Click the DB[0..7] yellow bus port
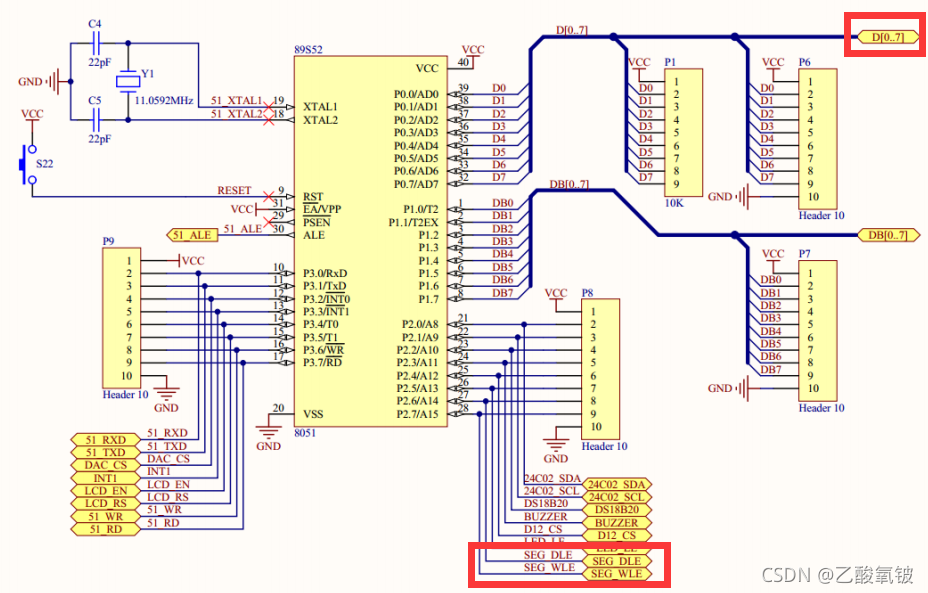 click(x=888, y=235)
